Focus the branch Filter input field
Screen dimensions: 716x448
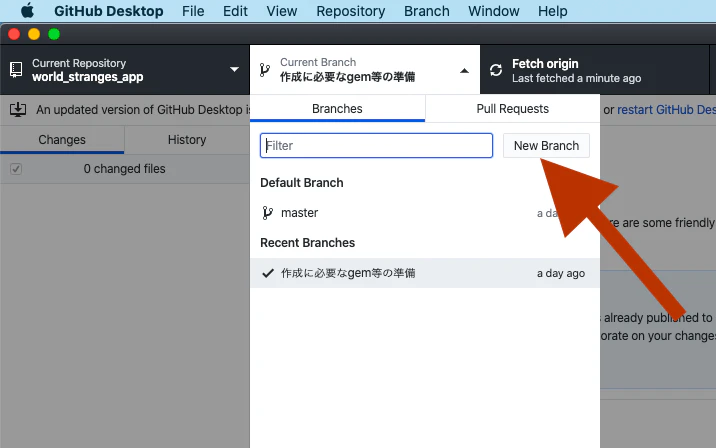click(376, 145)
